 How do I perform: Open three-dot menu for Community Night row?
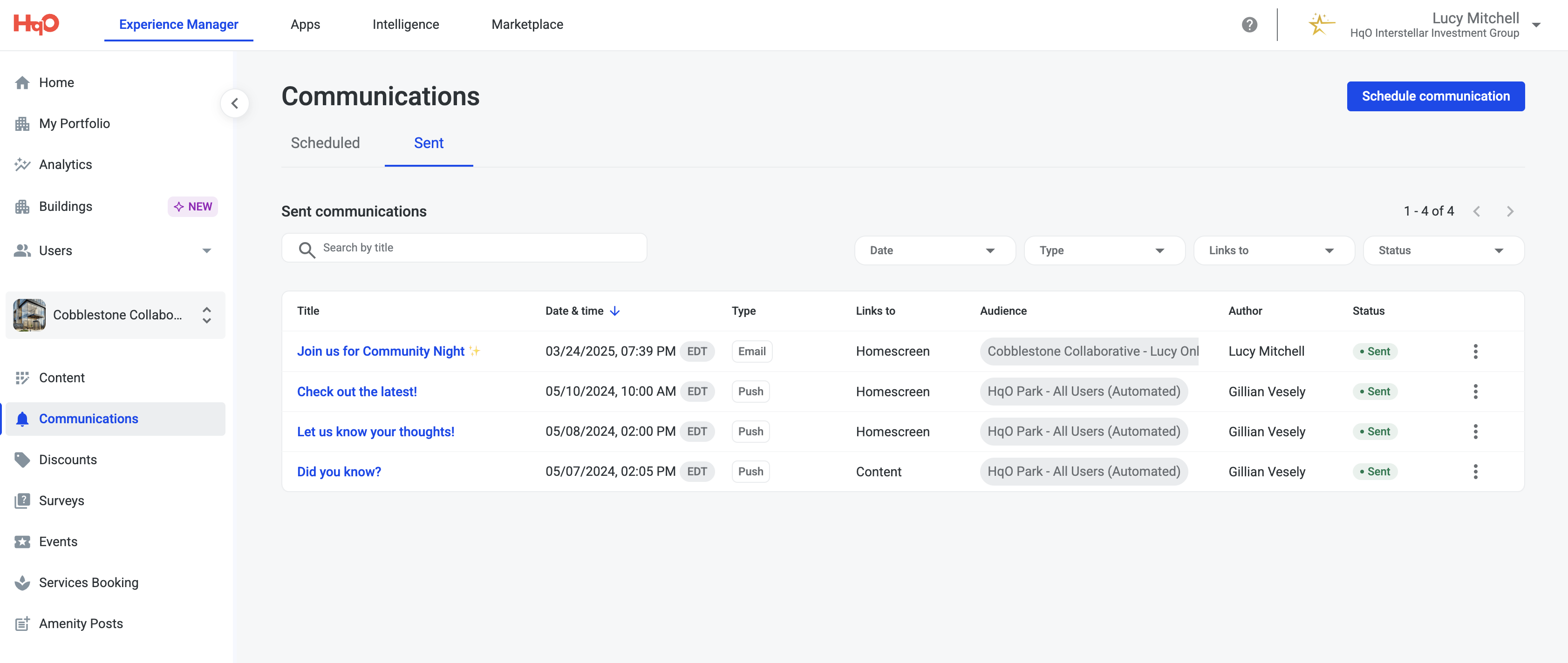pyautogui.click(x=1475, y=351)
